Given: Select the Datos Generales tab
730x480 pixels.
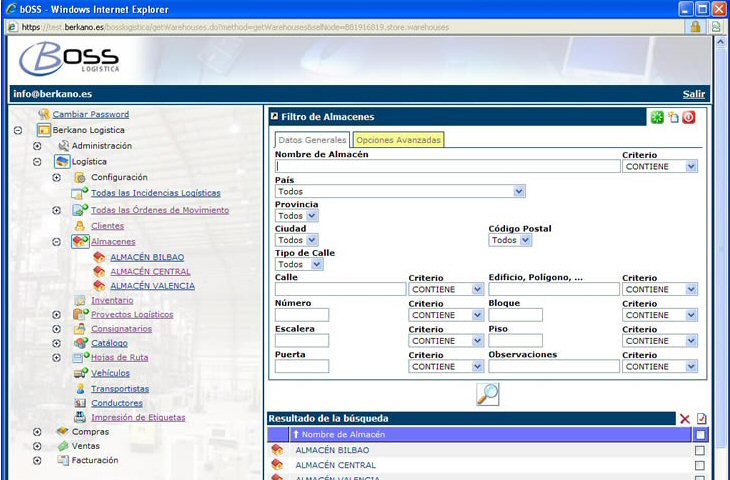Looking at the screenshot, I should [312, 140].
